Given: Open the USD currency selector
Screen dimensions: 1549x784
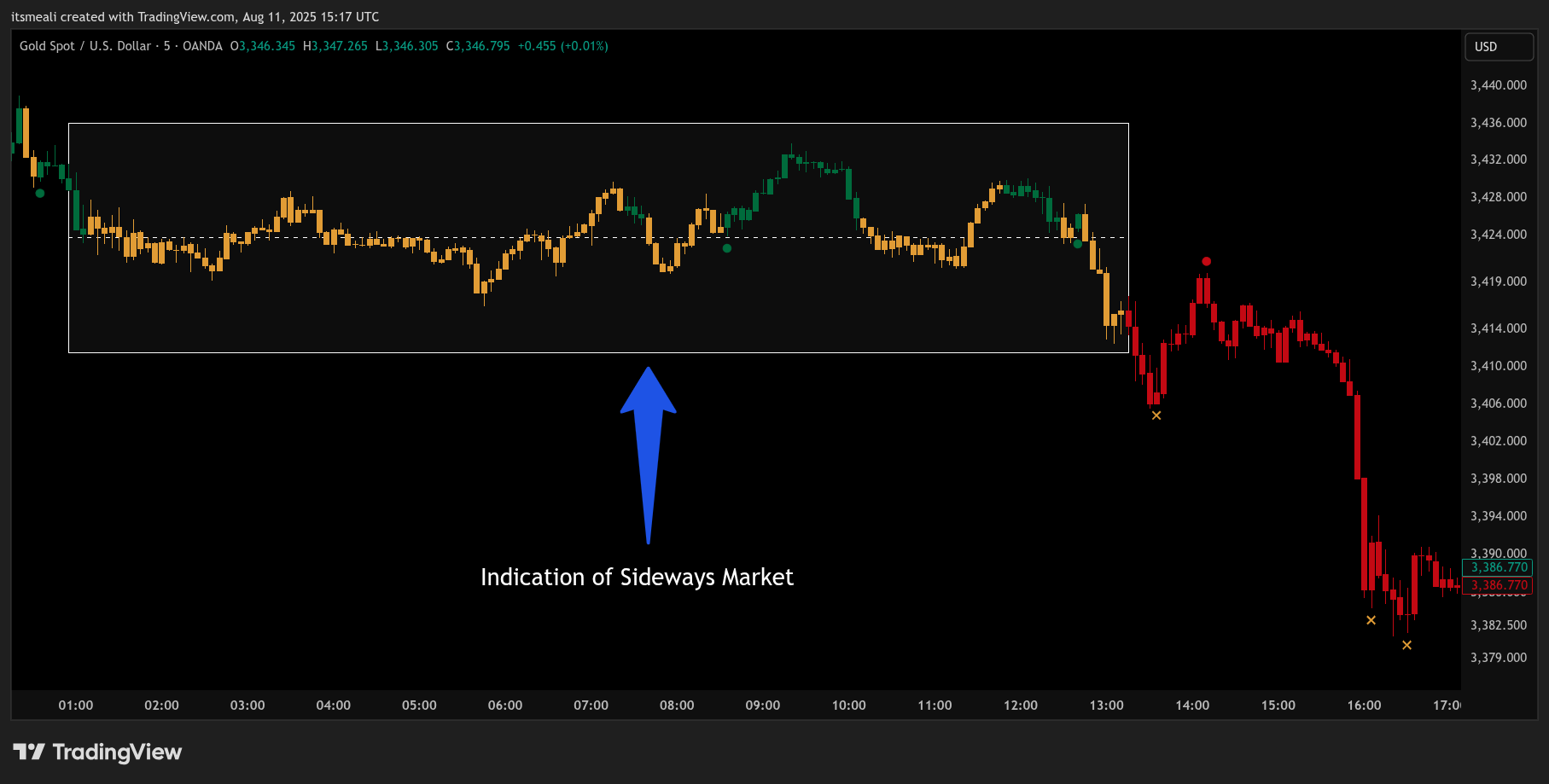Looking at the screenshot, I should point(1498,47).
